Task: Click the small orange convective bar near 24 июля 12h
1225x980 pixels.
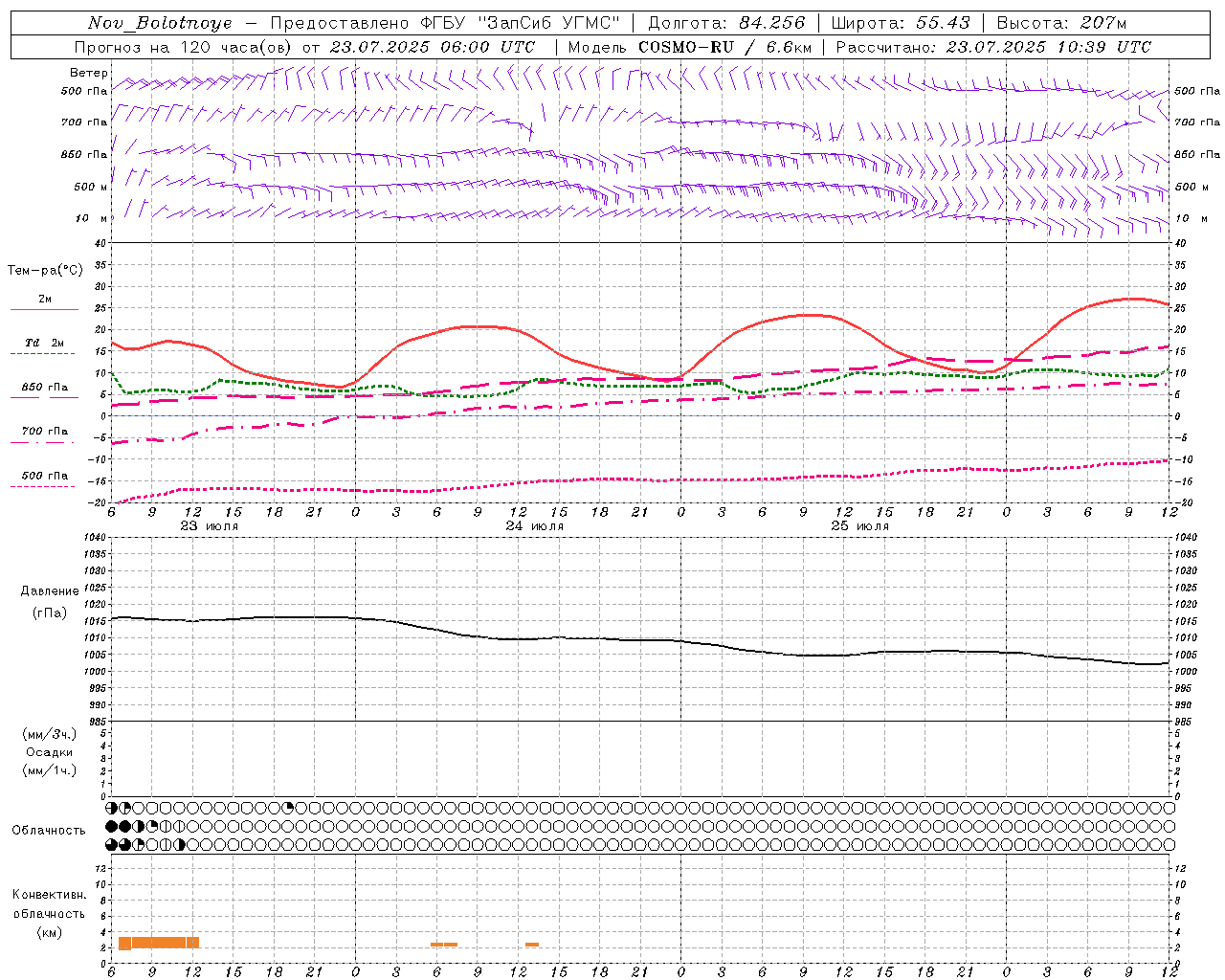Action: (x=532, y=945)
